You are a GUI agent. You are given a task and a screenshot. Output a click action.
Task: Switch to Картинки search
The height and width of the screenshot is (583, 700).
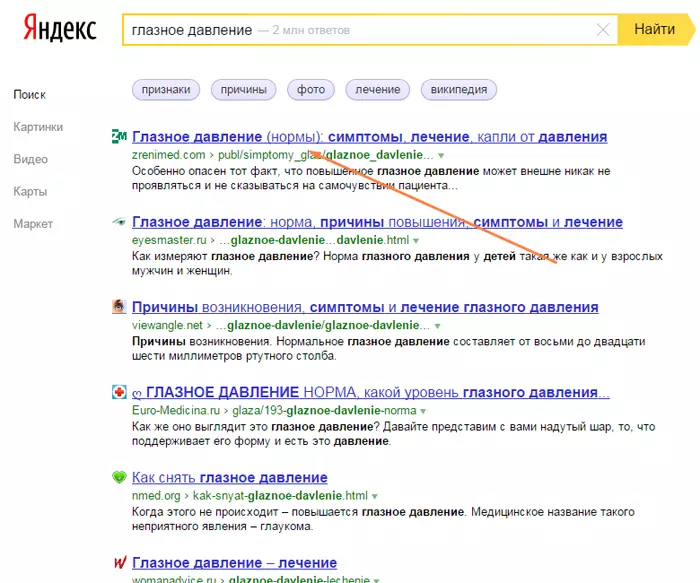tap(38, 127)
